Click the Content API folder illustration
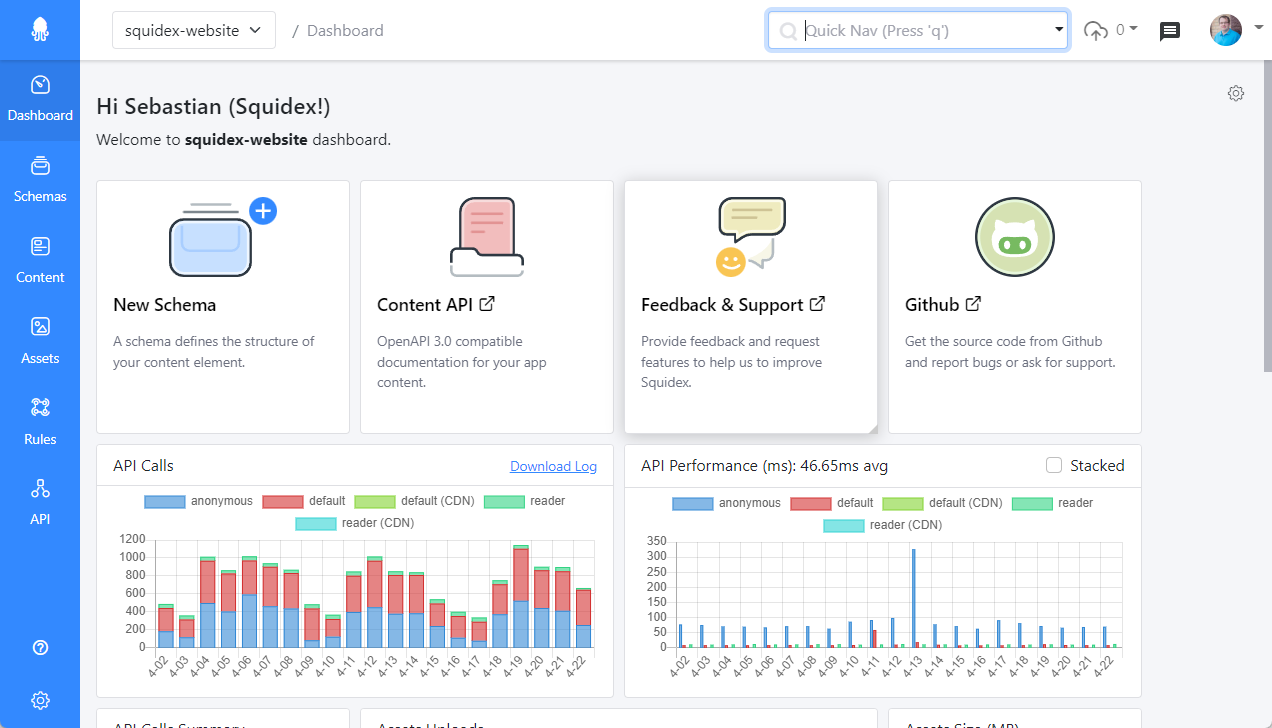 pyautogui.click(x=487, y=237)
